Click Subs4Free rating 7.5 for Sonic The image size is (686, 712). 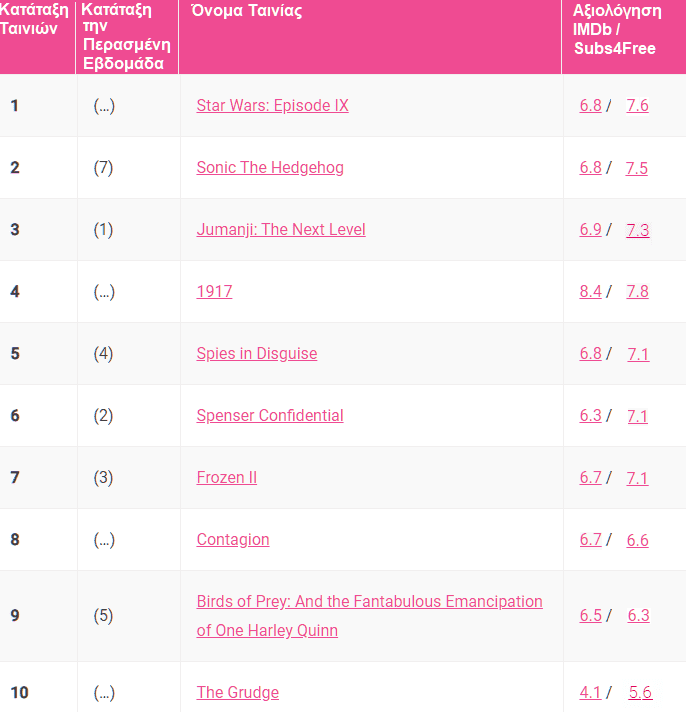[x=637, y=168]
